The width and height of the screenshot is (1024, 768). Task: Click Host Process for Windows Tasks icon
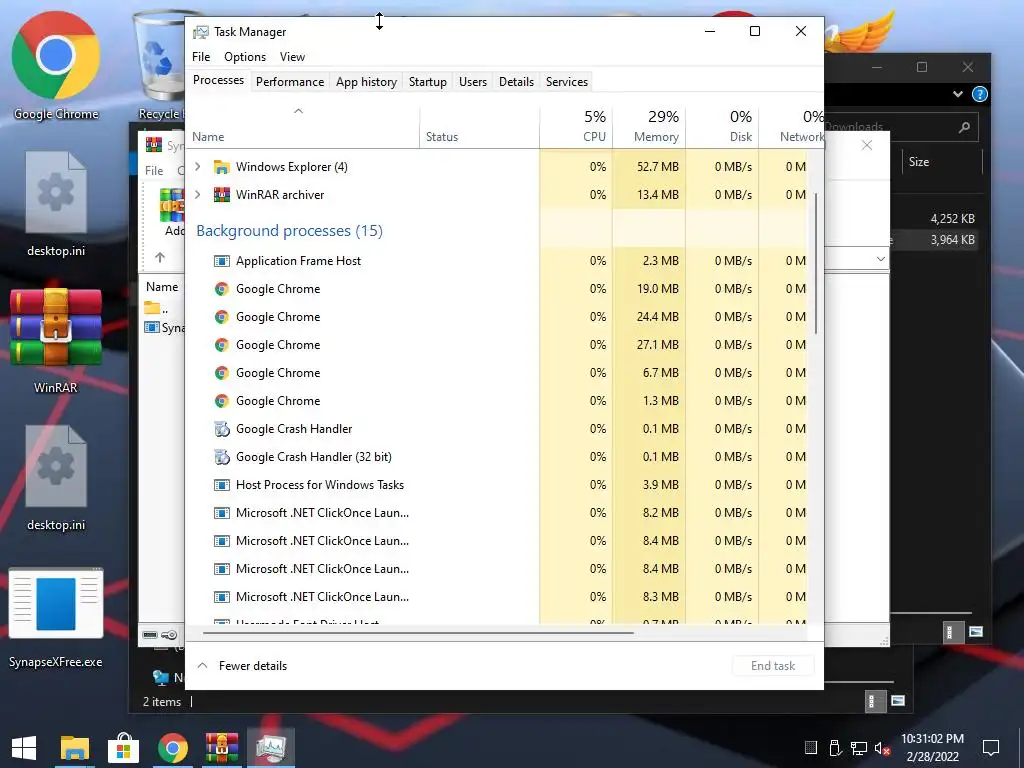[x=222, y=485]
